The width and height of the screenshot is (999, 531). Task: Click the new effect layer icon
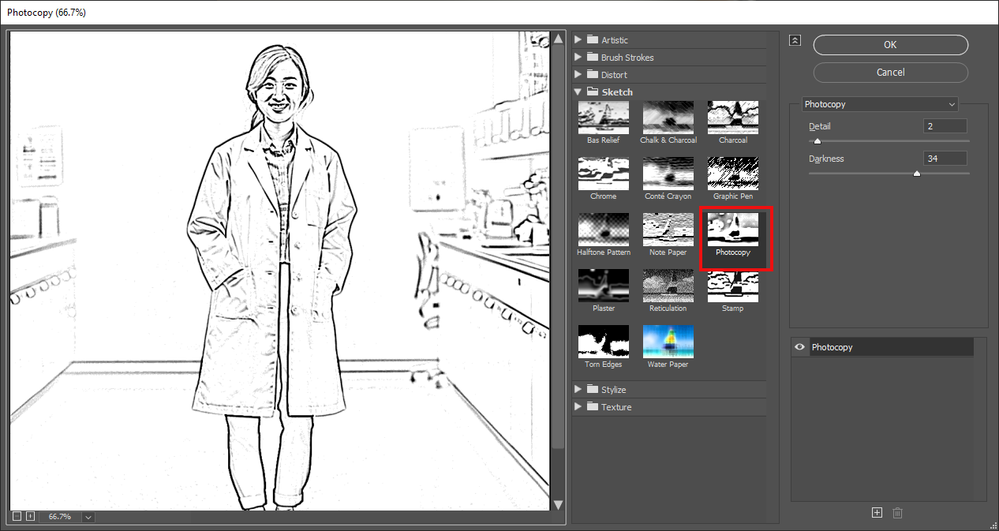[x=877, y=513]
